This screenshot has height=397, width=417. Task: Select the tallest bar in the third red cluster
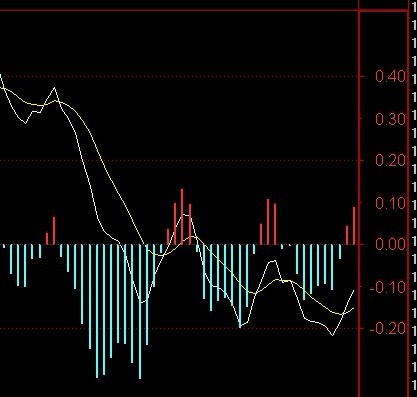coord(268,222)
